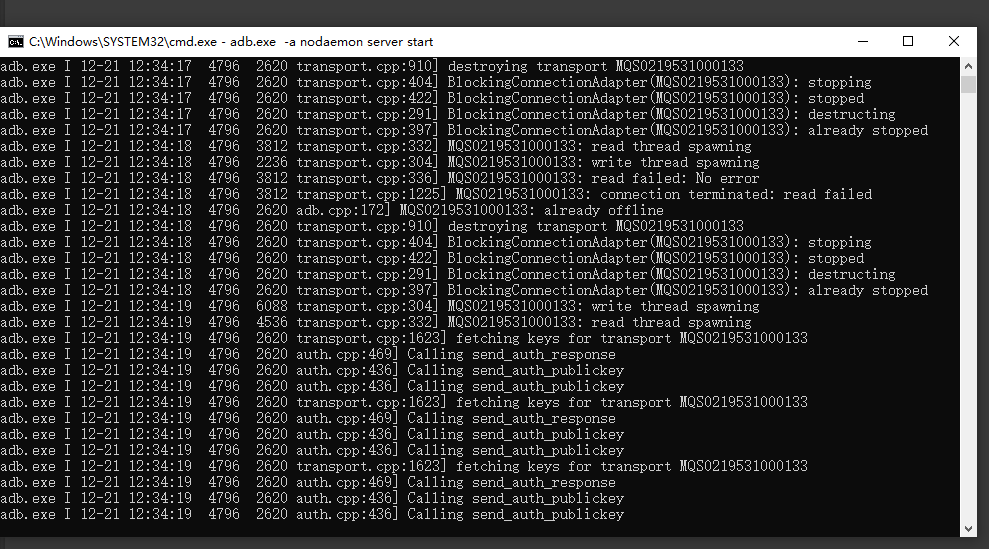Close the adb.exe command prompt window
Viewport: 989px width, 549px height.
(954, 42)
